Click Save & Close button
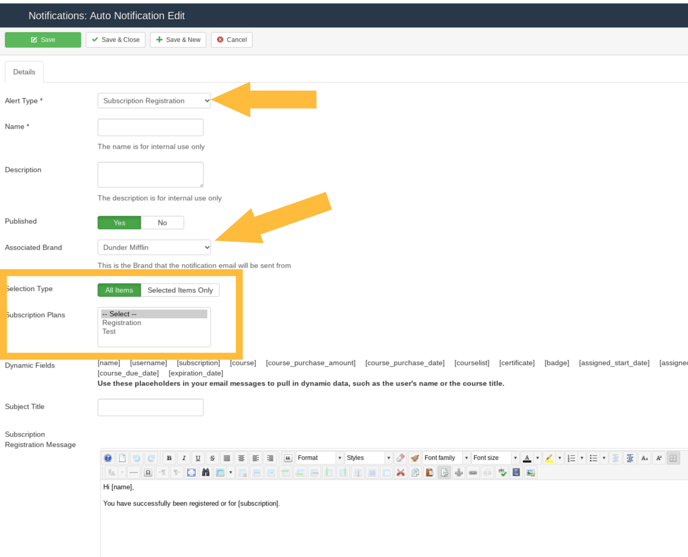 pos(116,40)
